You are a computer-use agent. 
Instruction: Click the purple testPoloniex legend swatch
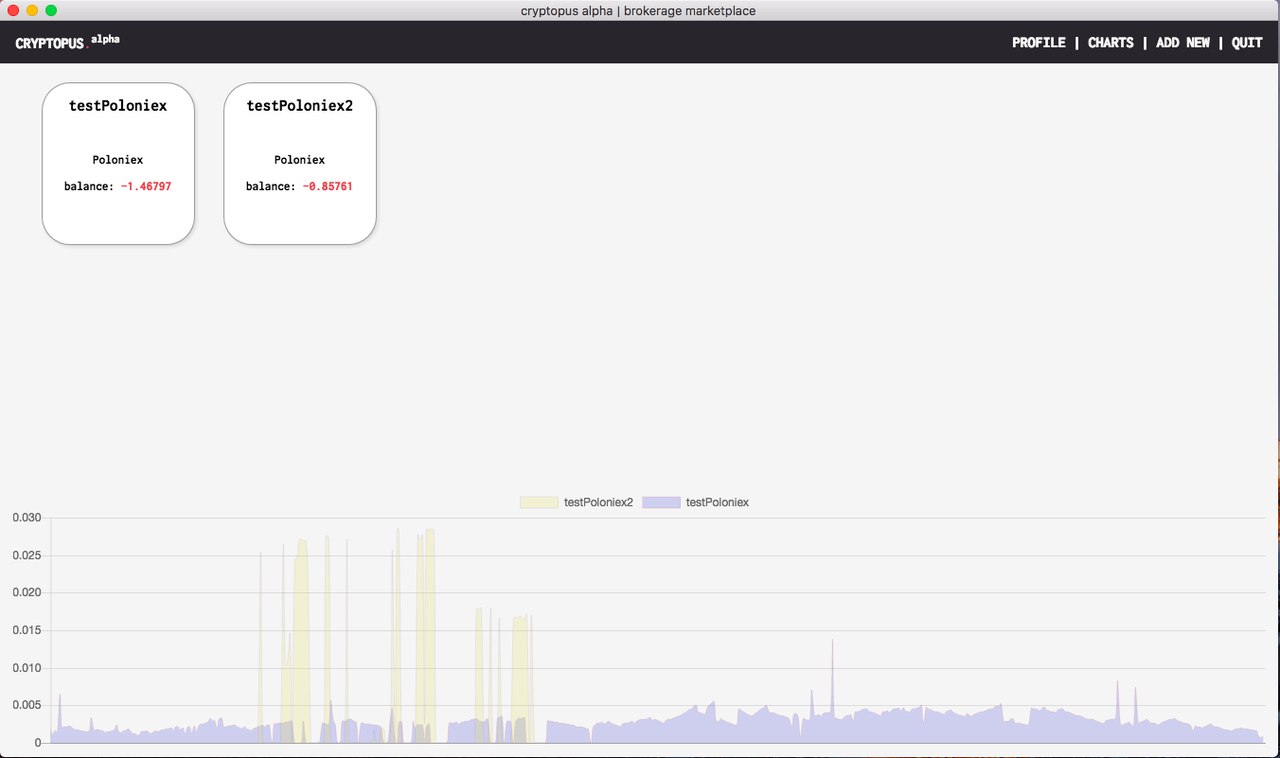[661, 502]
